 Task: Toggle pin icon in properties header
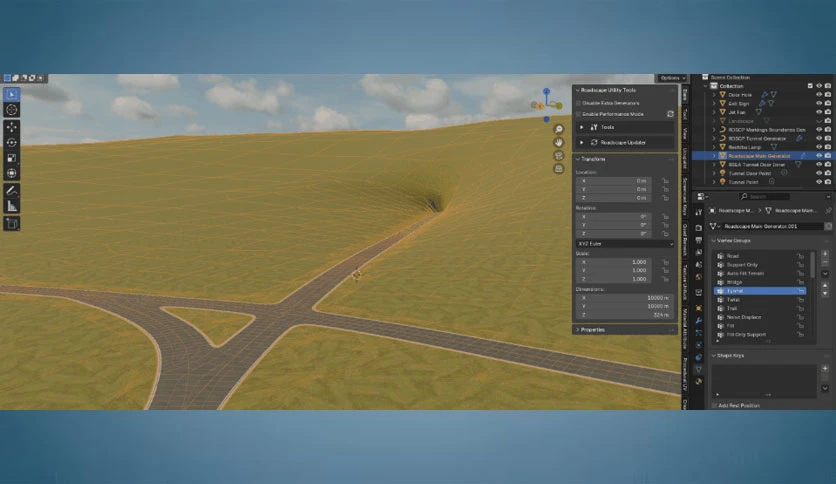click(x=828, y=211)
